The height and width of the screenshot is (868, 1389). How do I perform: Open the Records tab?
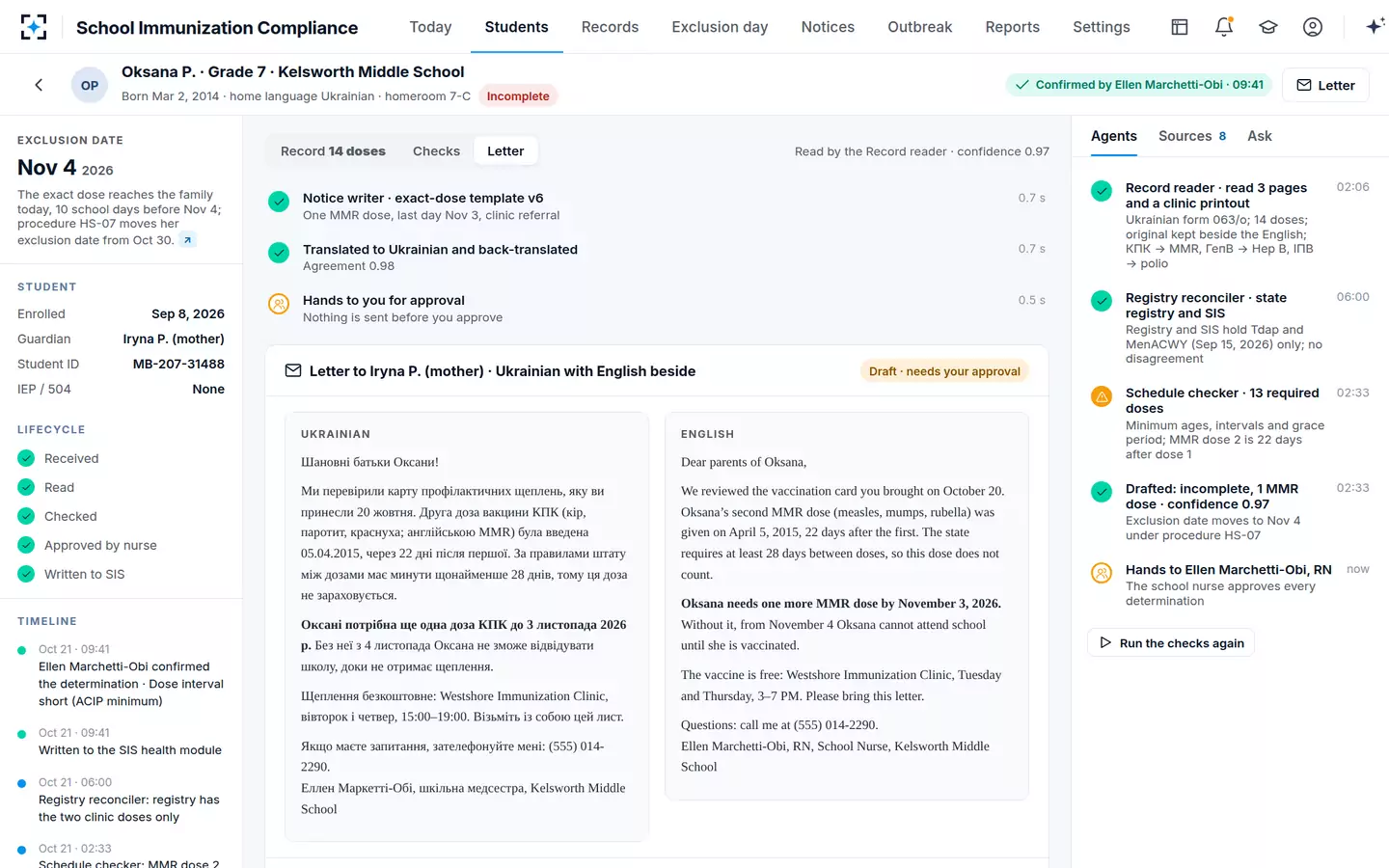(610, 27)
